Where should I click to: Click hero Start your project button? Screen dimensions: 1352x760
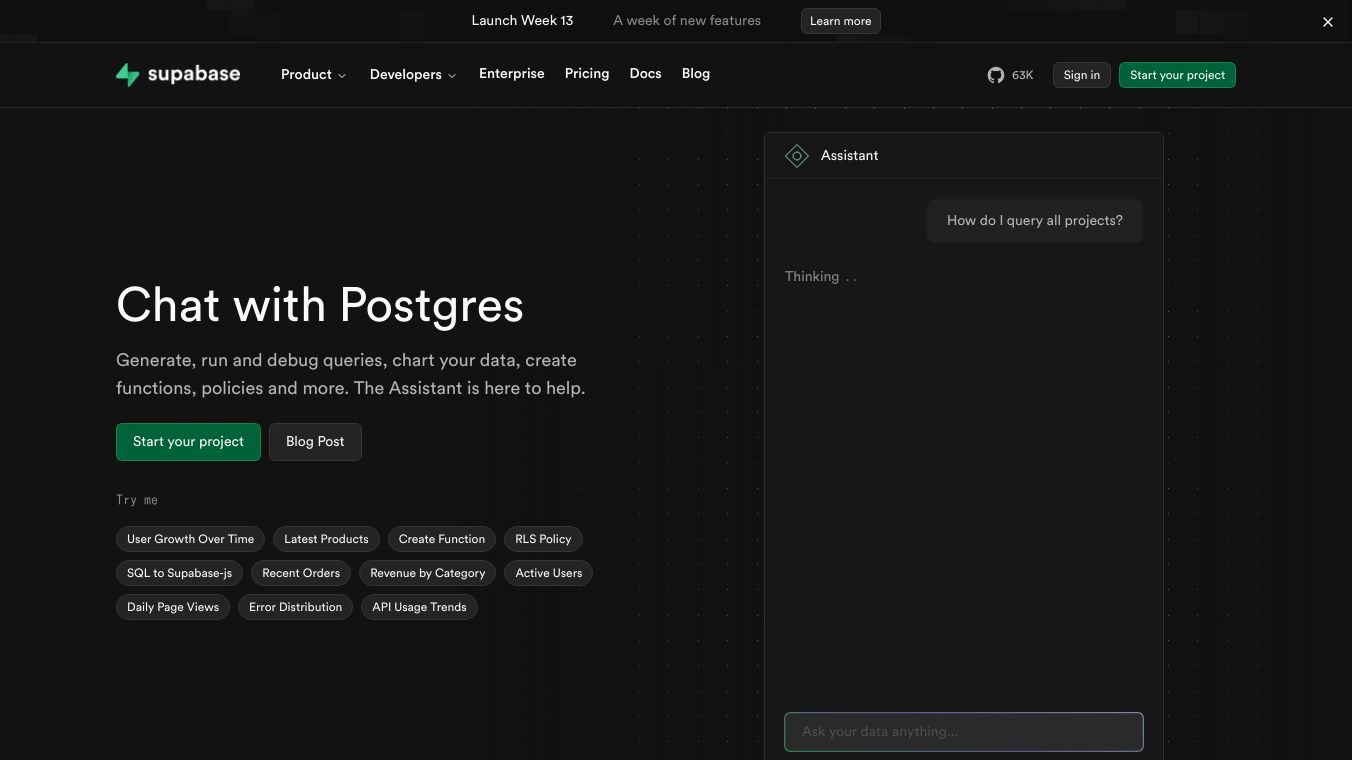pos(188,442)
